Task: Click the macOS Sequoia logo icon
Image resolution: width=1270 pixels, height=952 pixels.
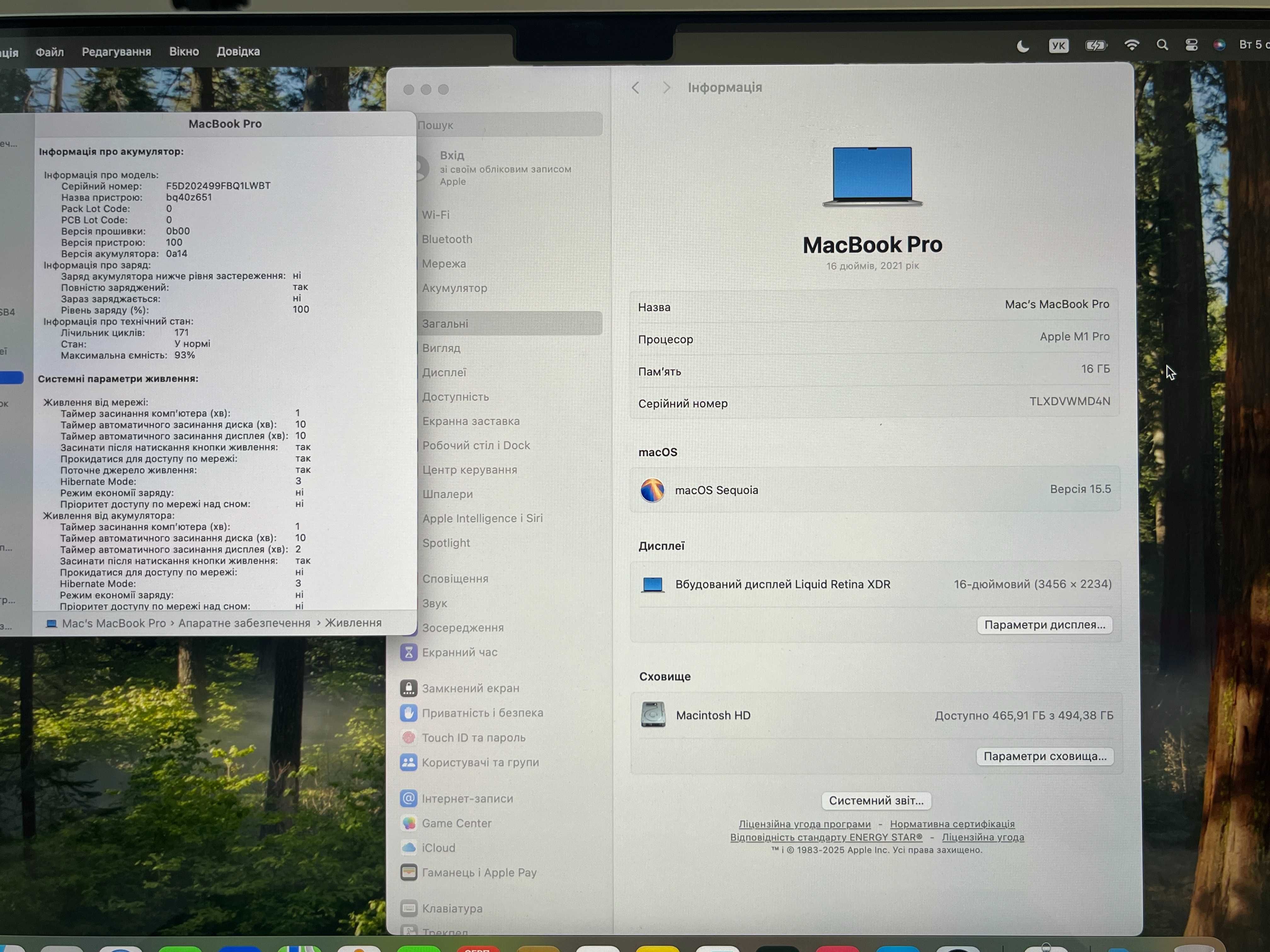Action: point(652,490)
